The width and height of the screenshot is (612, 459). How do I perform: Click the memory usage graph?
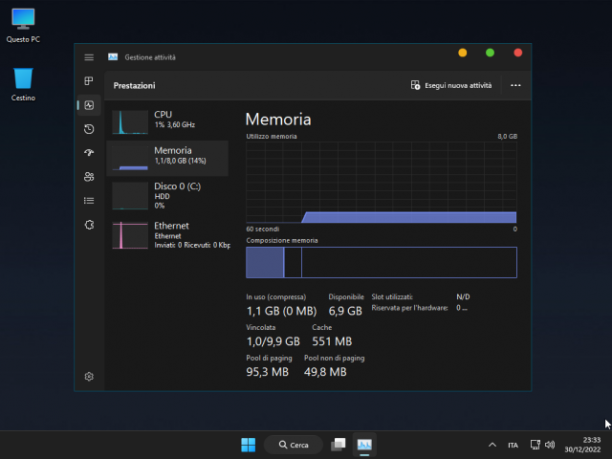tap(381, 182)
